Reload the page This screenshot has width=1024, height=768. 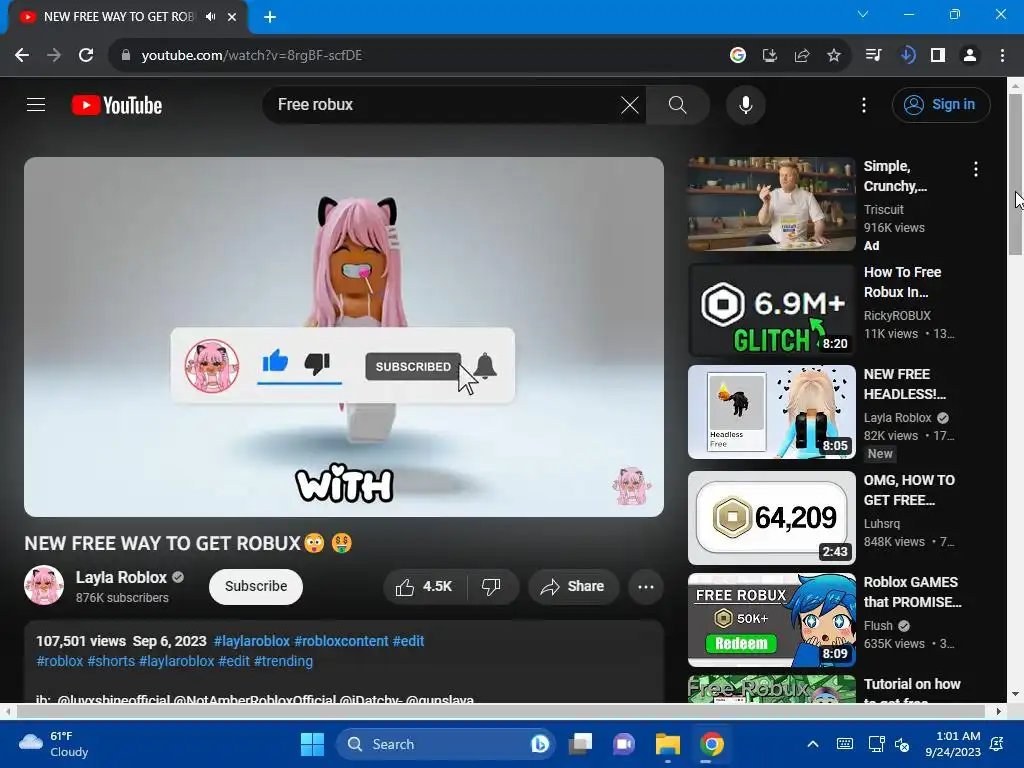pos(86,56)
